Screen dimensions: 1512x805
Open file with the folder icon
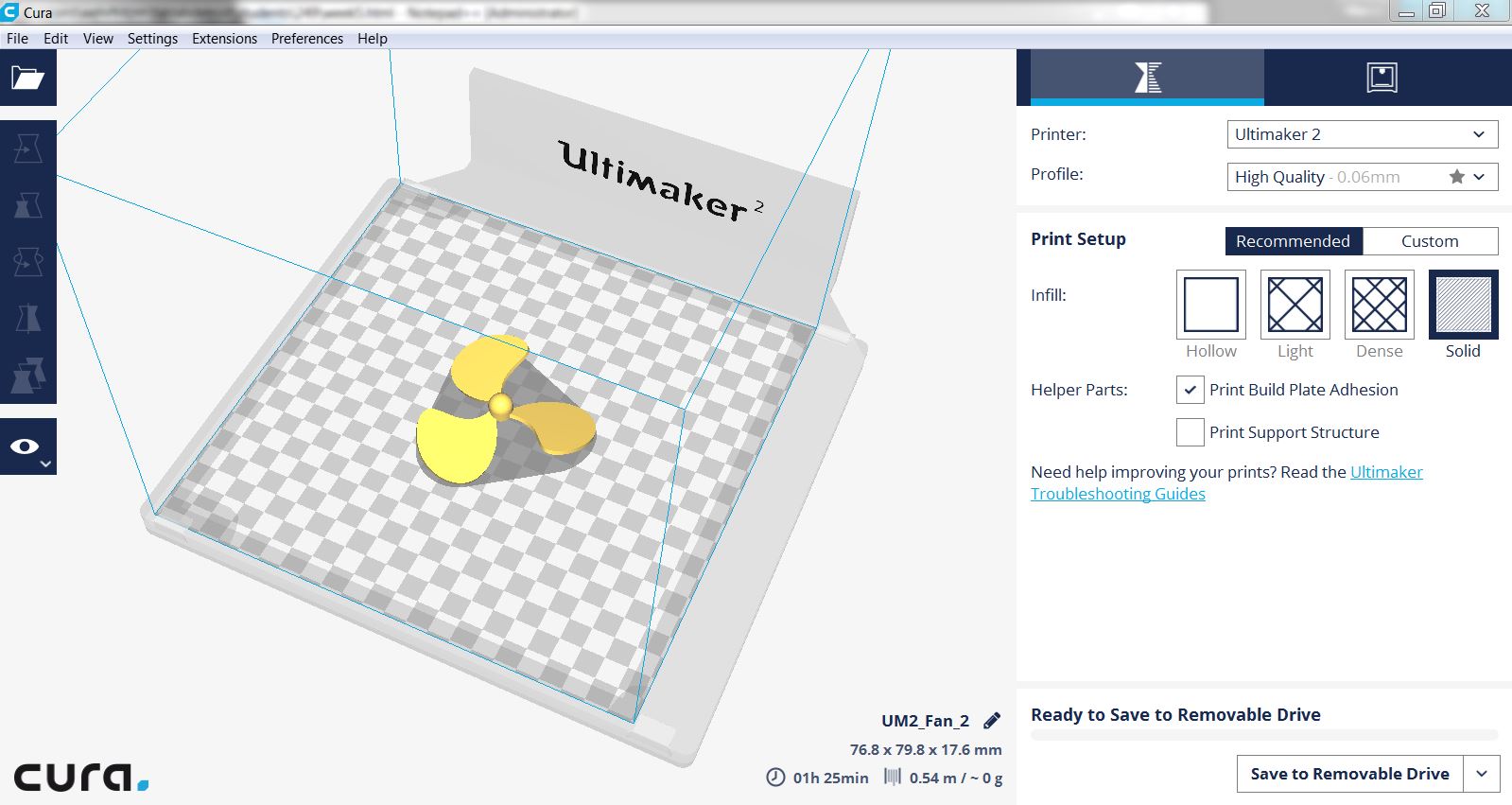click(27, 78)
